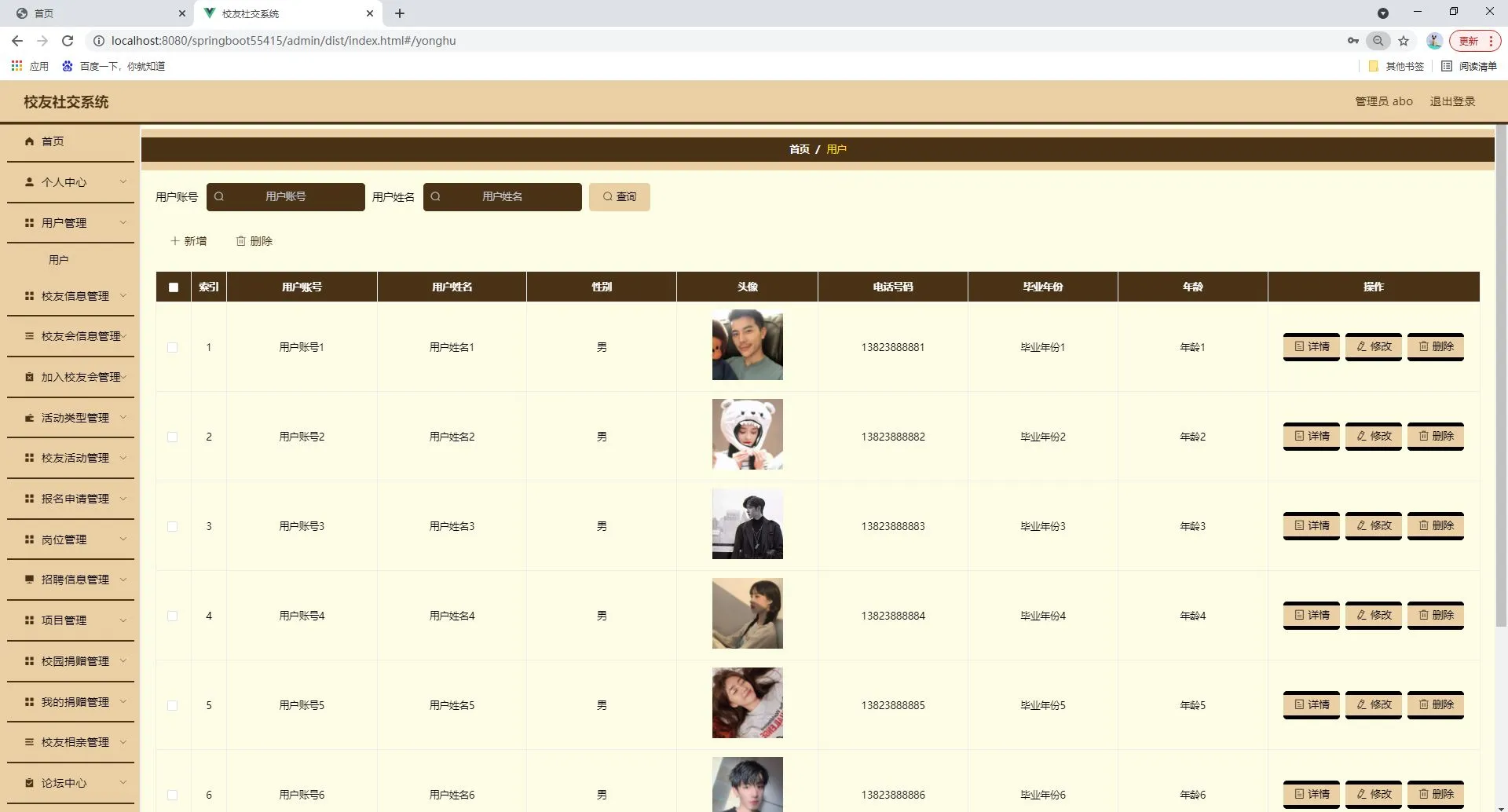
Task: Click the trash icon for 删除 above table
Action: 241,241
